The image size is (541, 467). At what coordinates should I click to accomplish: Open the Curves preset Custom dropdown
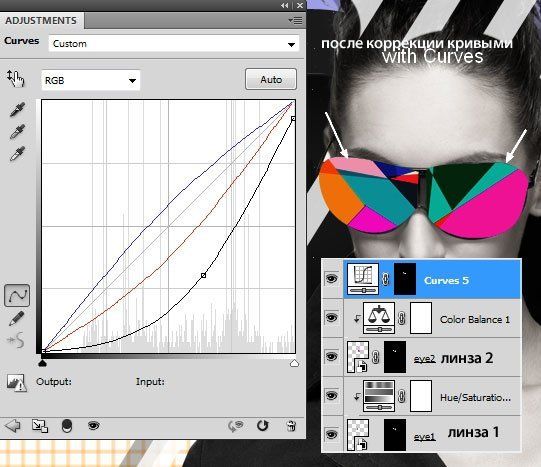[x=174, y=44]
